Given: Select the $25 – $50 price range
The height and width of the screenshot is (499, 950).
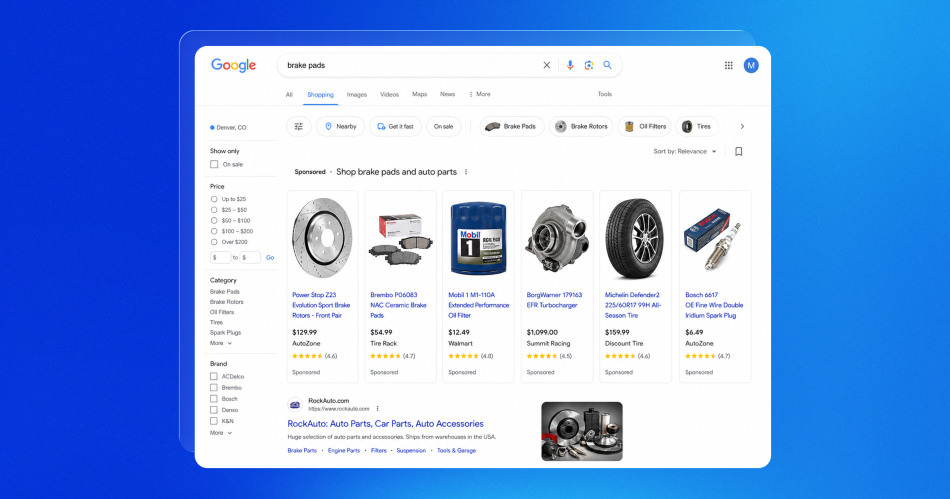Looking at the screenshot, I should [x=214, y=210].
